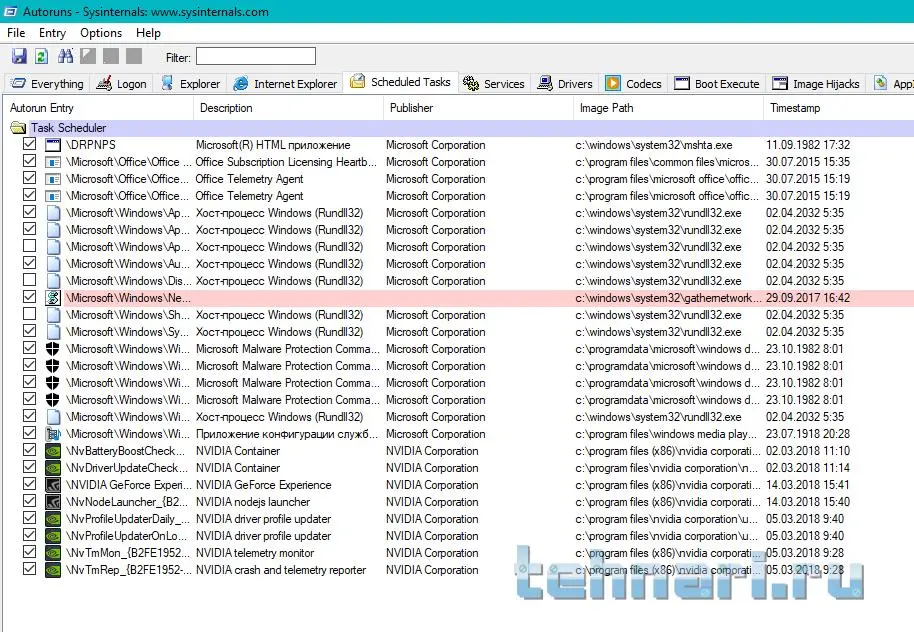Sort by Timestamp column header
This screenshot has height=632, width=914.
(x=839, y=108)
